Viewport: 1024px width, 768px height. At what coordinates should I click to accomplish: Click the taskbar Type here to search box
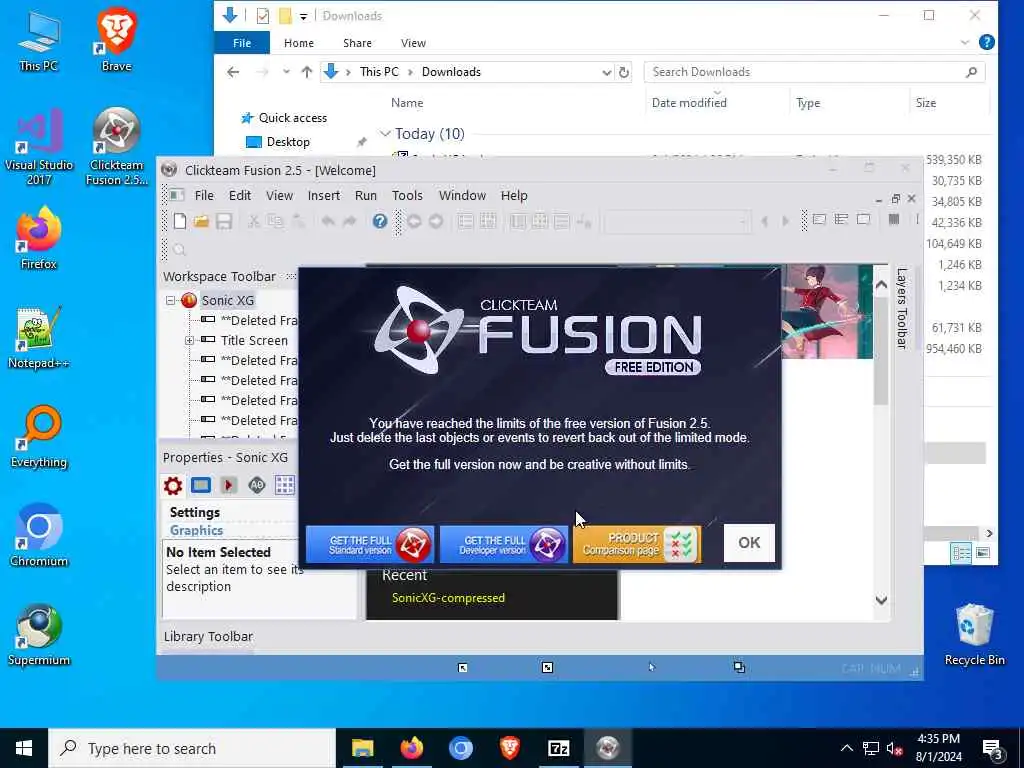(192, 748)
